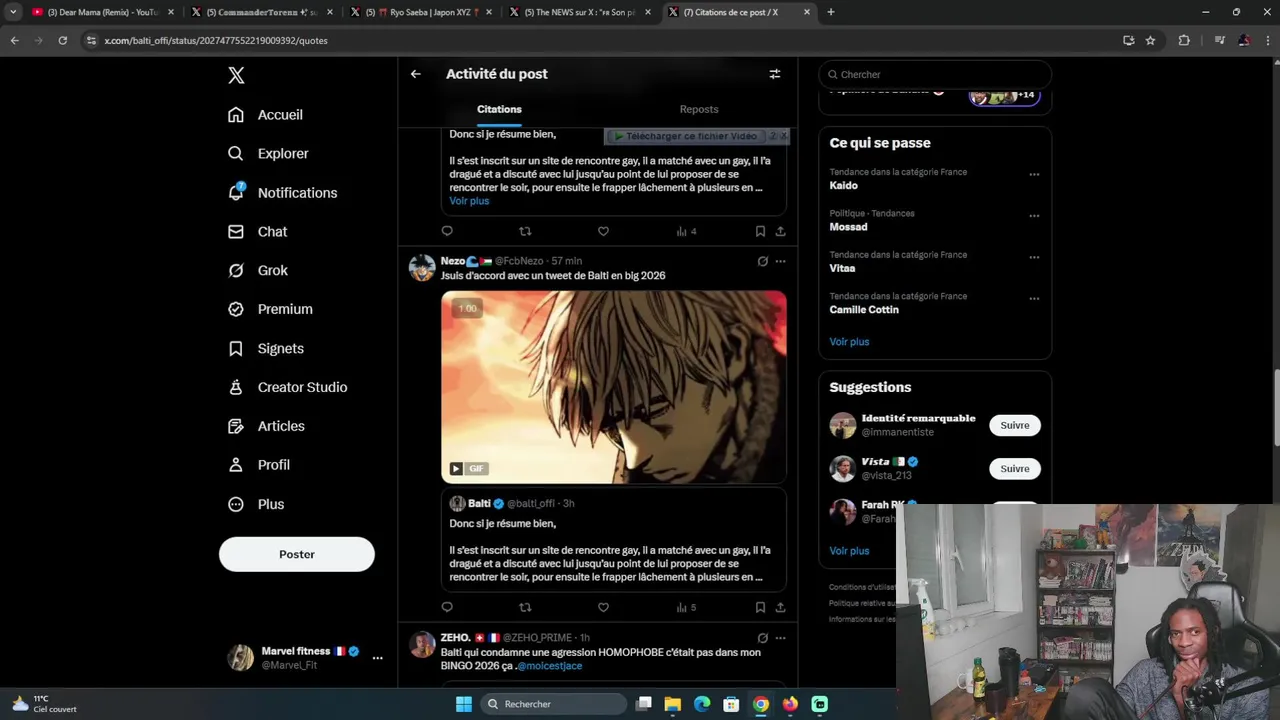Reply to the post above Nezo's
1280x720 pixels.
click(x=447, y=231)
